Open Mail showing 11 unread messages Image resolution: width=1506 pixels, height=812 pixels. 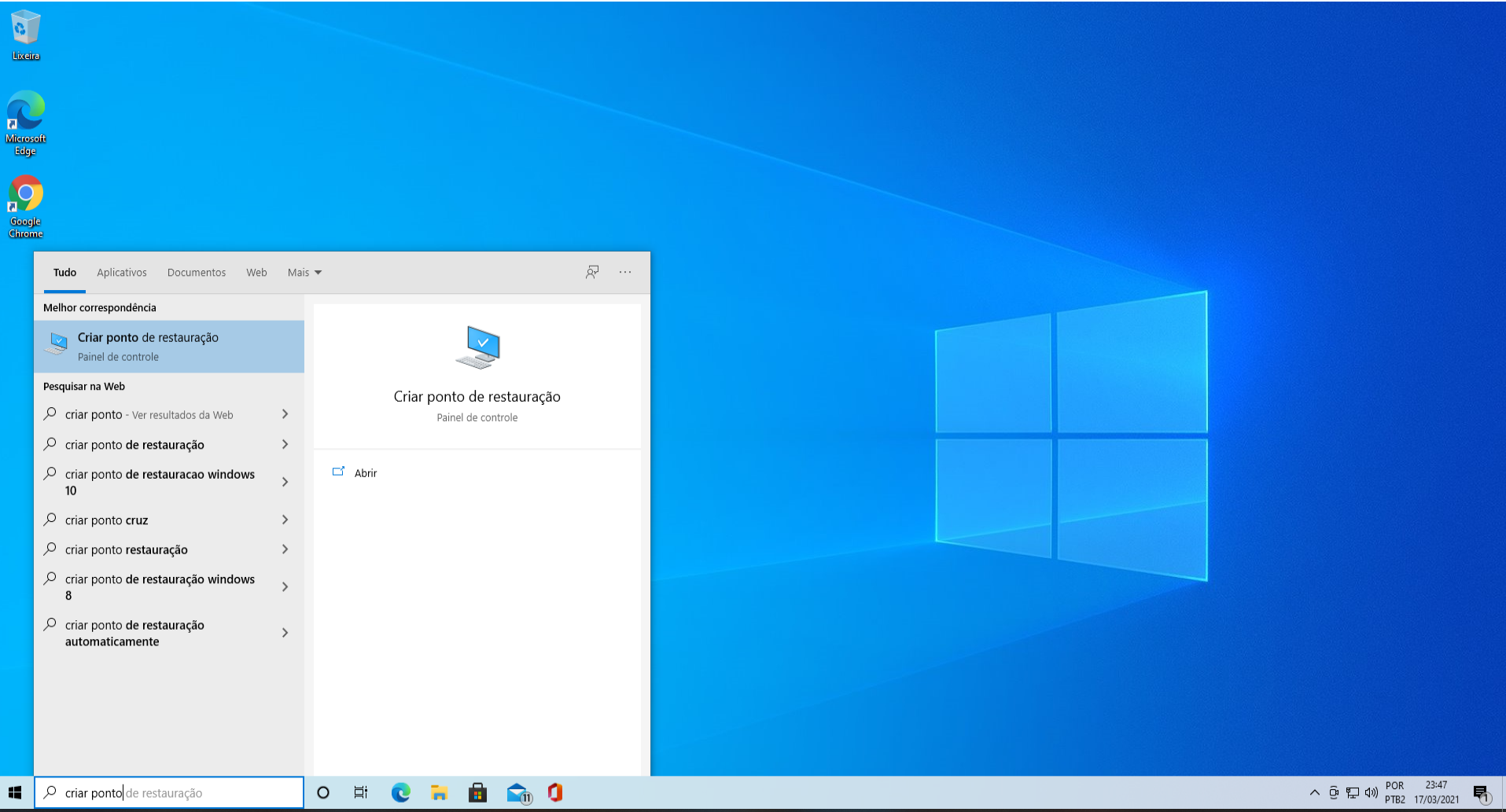point(517,792)
